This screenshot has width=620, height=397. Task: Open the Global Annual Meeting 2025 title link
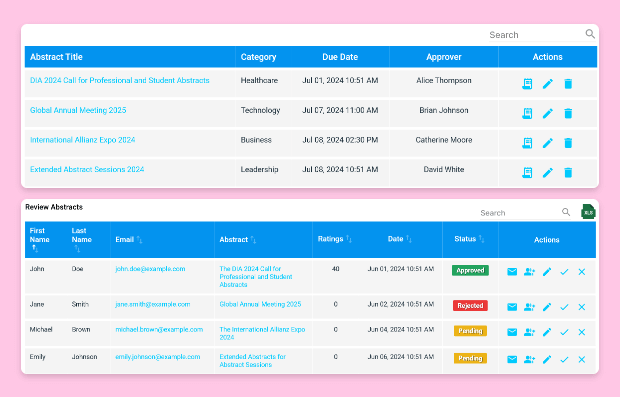78,110
